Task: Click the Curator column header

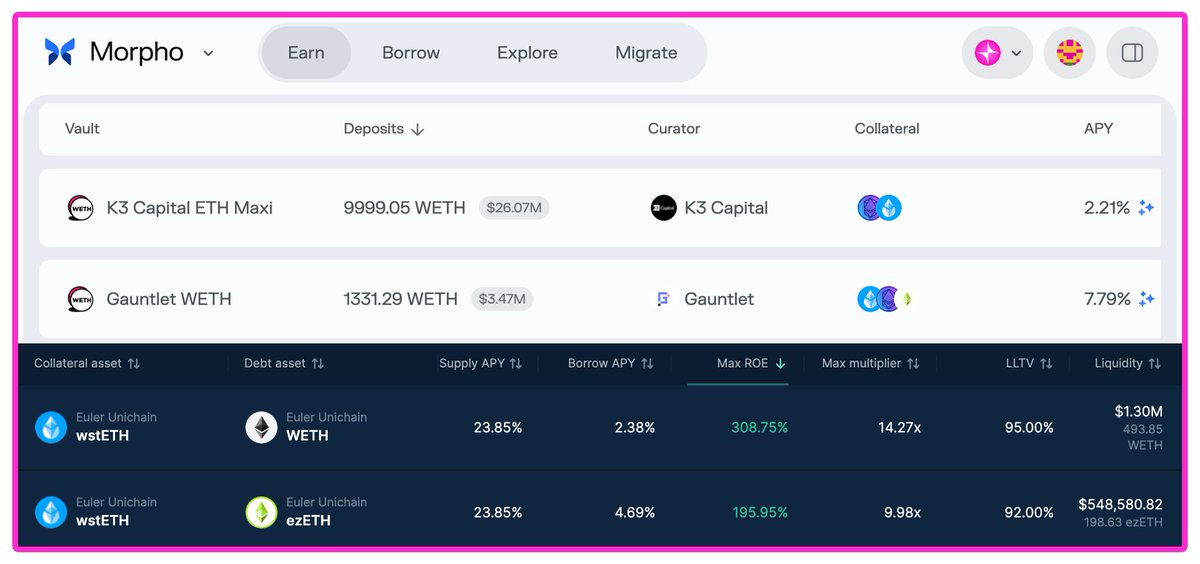Action: pyautogui.click(x=674, y=129)
